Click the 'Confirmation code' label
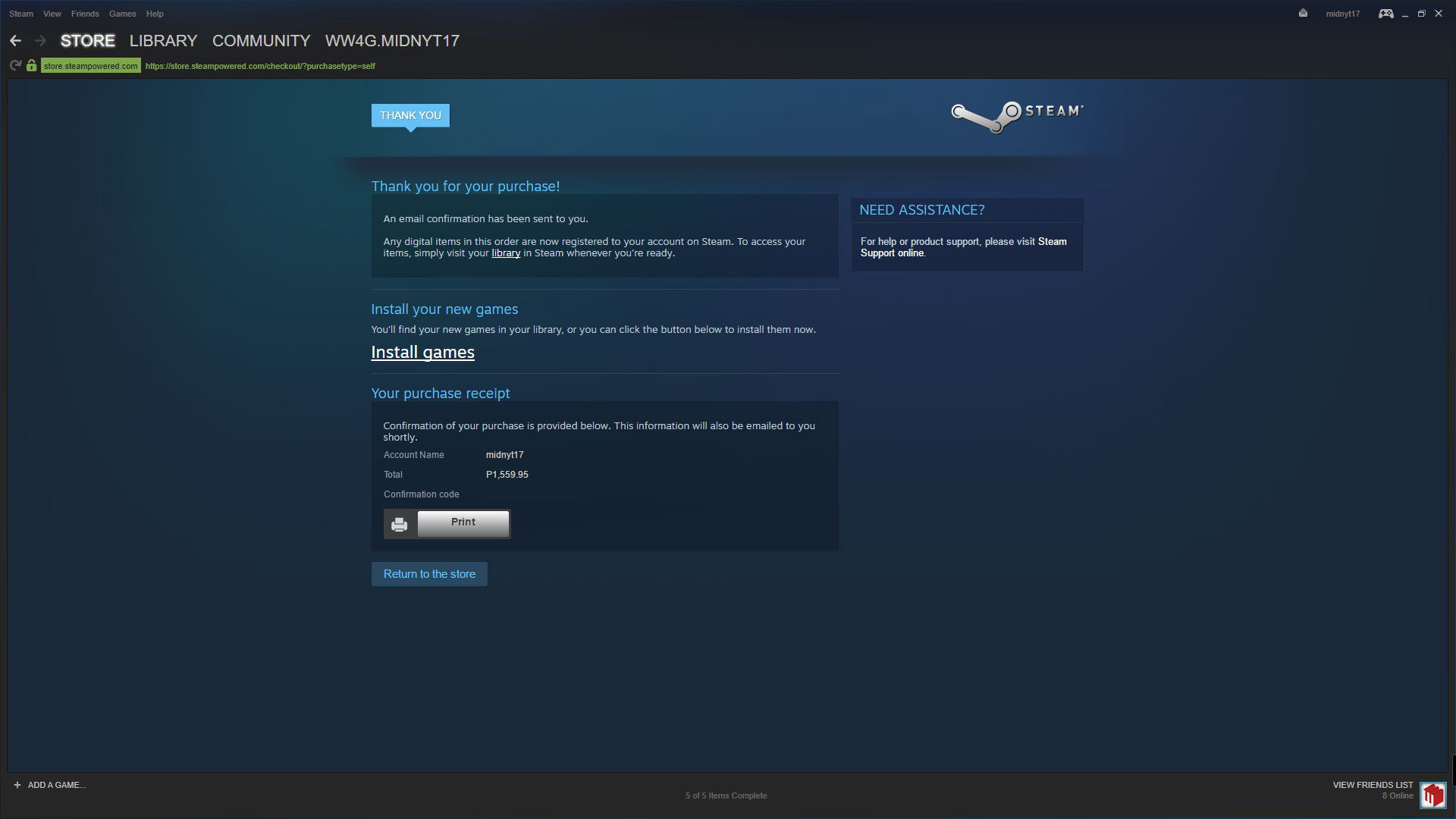1456x819 pixels. 422,494
